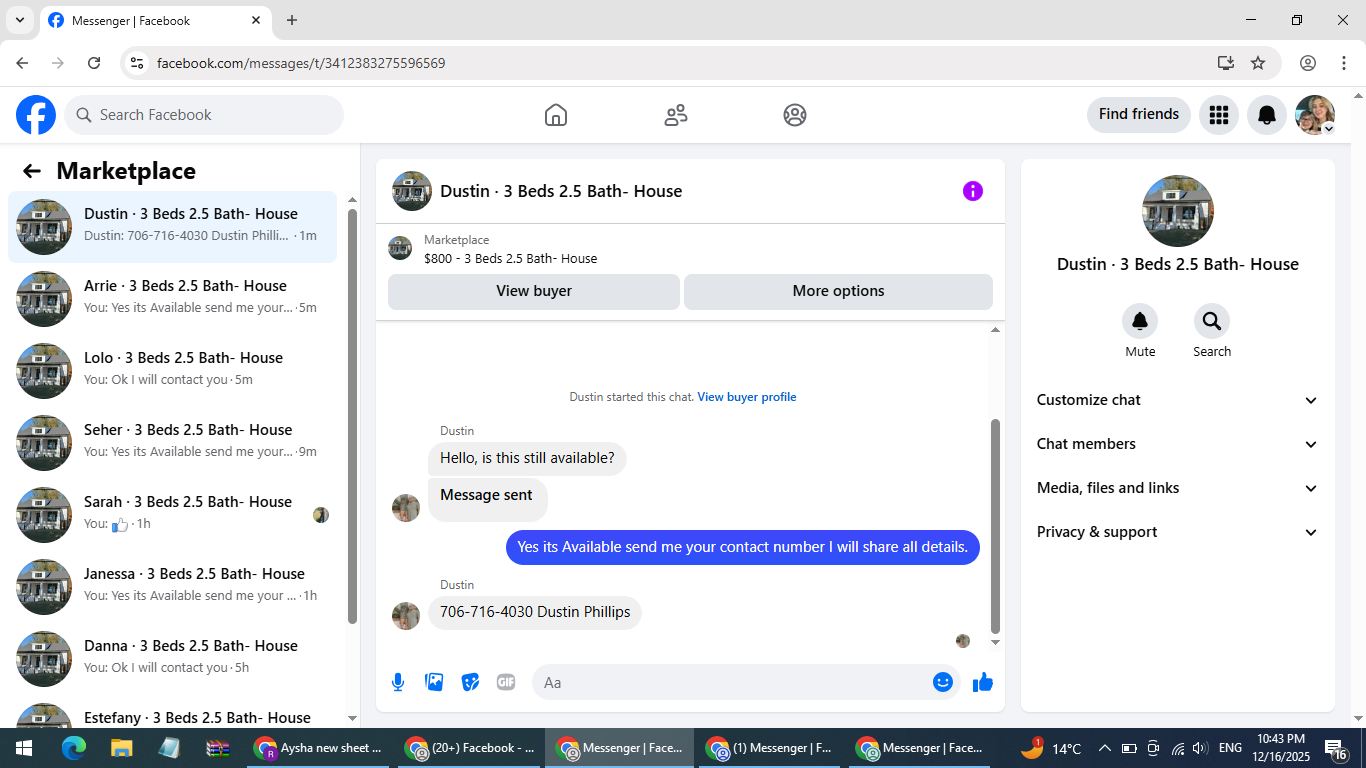Open the Windows Start menu
Image resolution: width=1366 pixels, height=768 pixels.
pyautogui.click(x=24, y=748)
